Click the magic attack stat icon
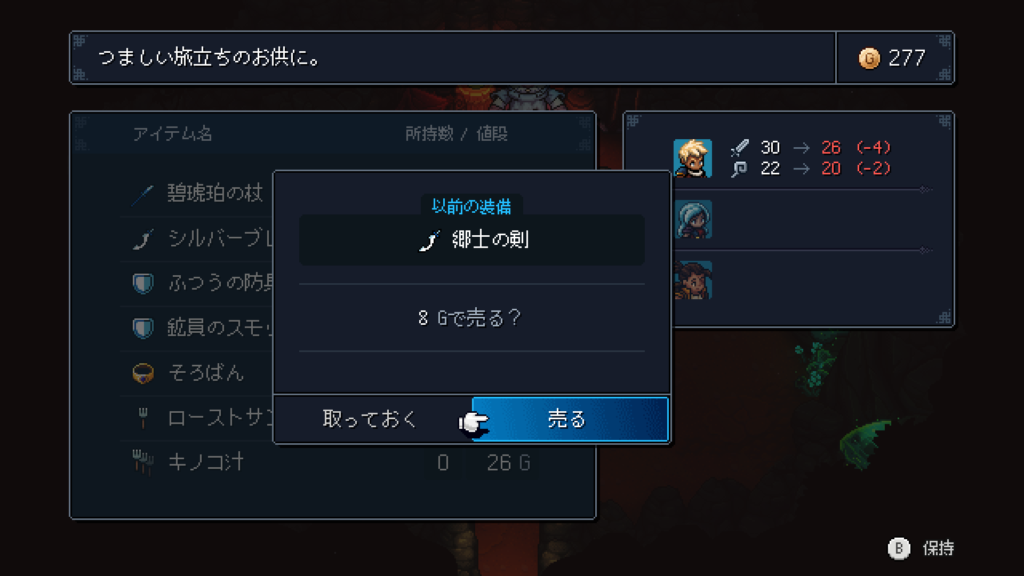This screenshot has height=576, width=1024. (x=739, y=169)
